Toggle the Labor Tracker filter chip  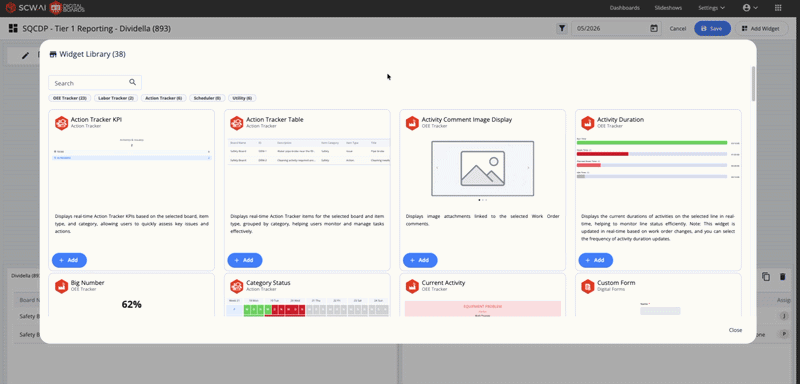click(x=115, y=98)
